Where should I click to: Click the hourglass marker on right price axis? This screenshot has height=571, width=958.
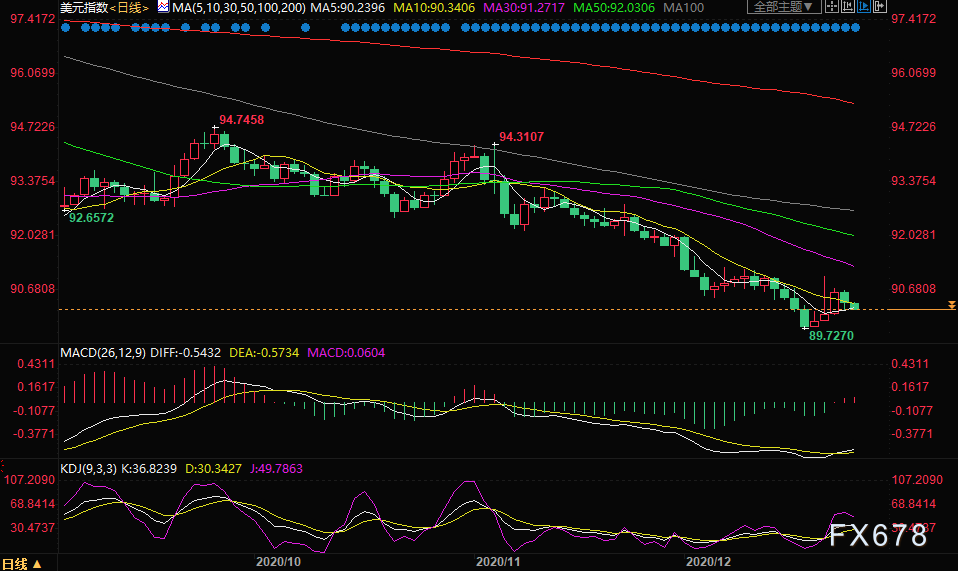951,305
